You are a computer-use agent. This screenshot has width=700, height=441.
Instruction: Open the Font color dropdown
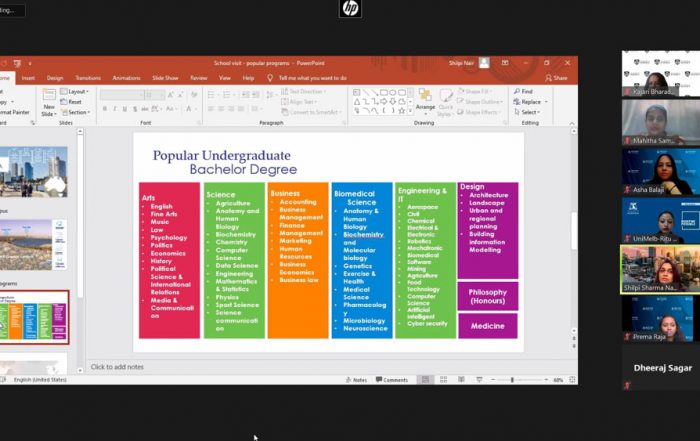[x=191, y=109]
